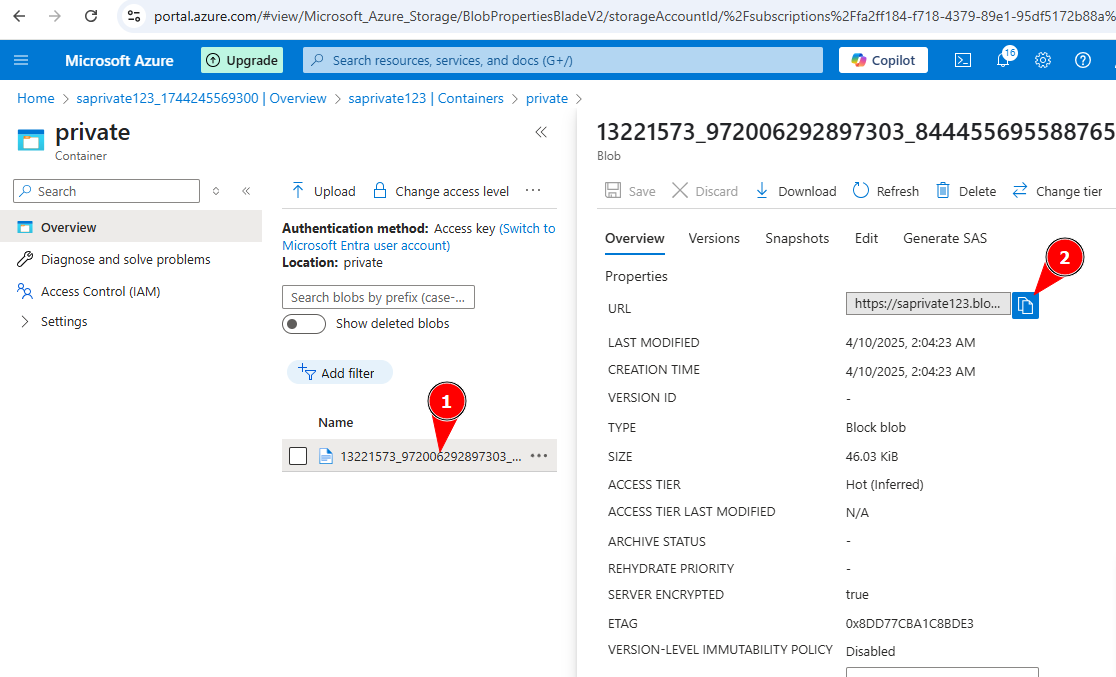Expand or collapse sidebar groups arrows
Viewport: 1116px width, 677px height.
[x=216, y=191]
